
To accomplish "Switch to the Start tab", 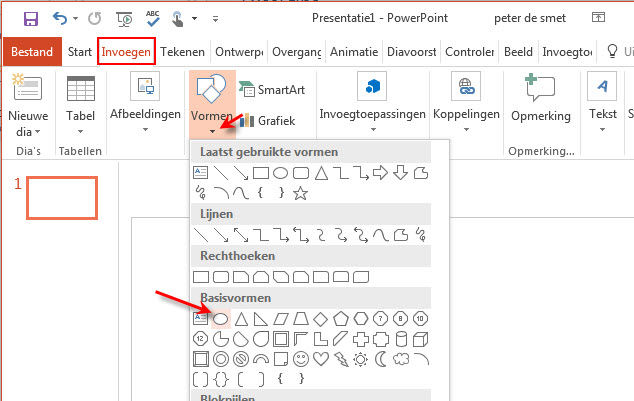I will 80,52.
